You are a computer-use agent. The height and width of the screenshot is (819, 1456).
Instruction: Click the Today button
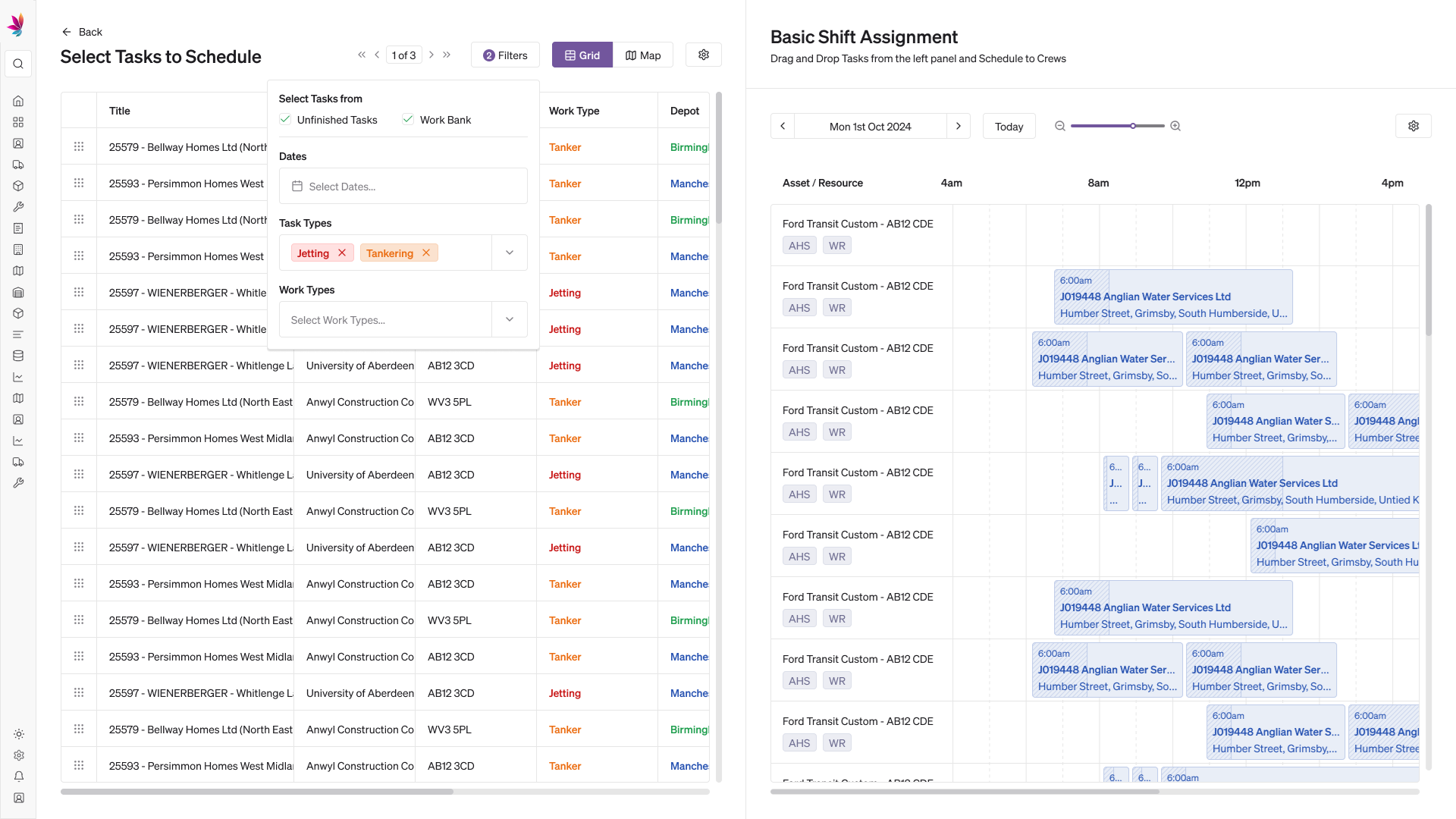(1009, 126)
